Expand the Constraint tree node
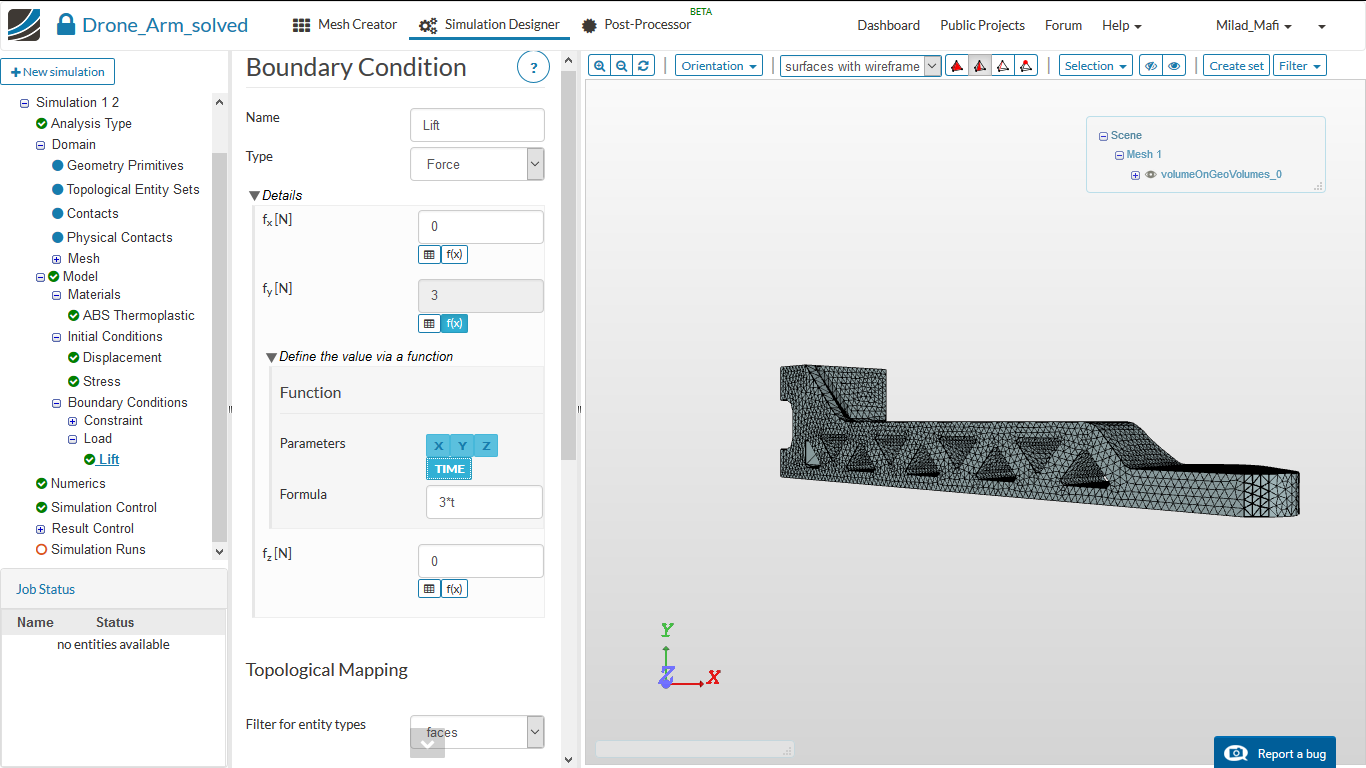This screenshot has width=1366, height=768. (73, 421)
